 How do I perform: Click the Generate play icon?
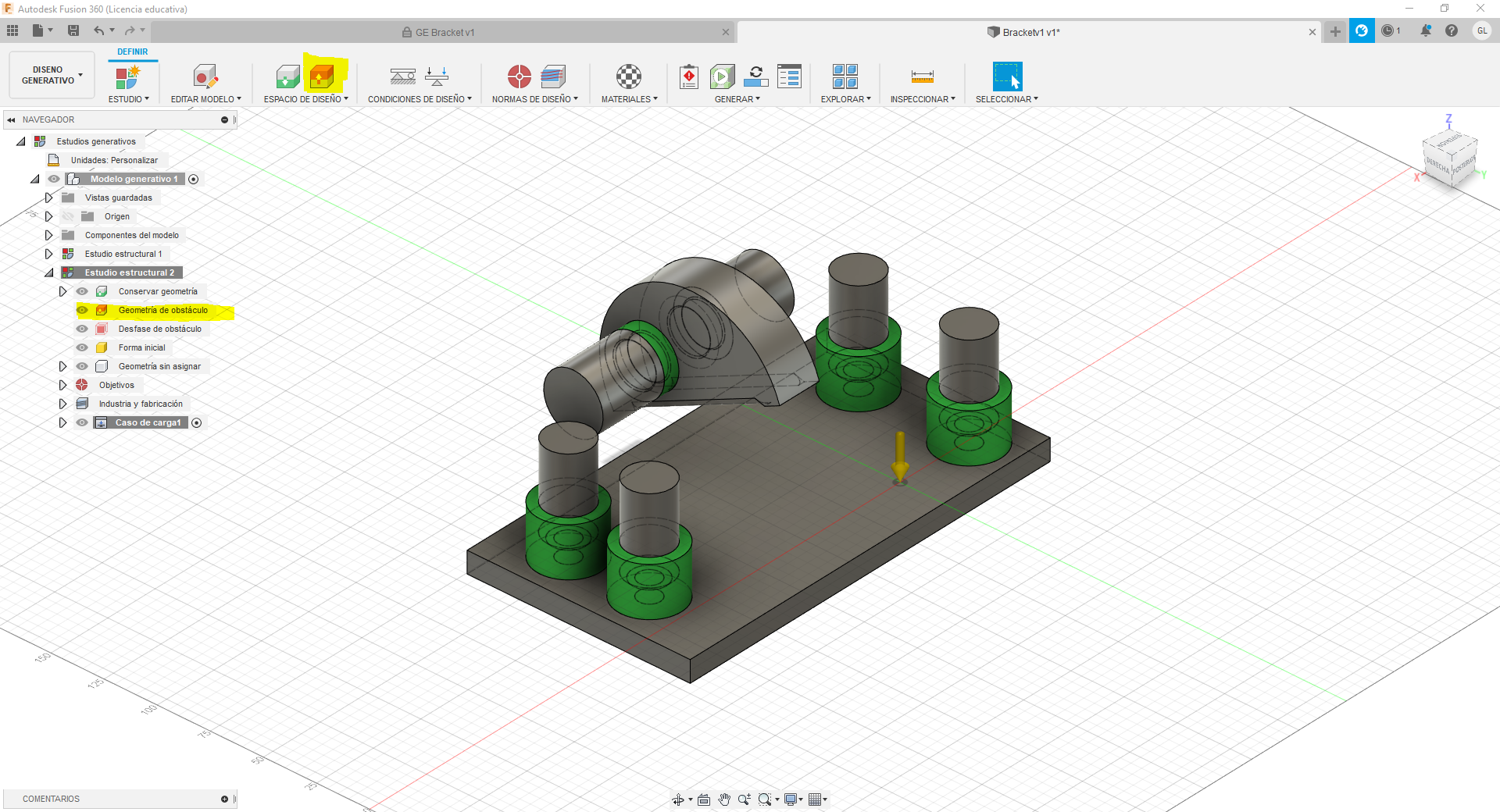723,77
